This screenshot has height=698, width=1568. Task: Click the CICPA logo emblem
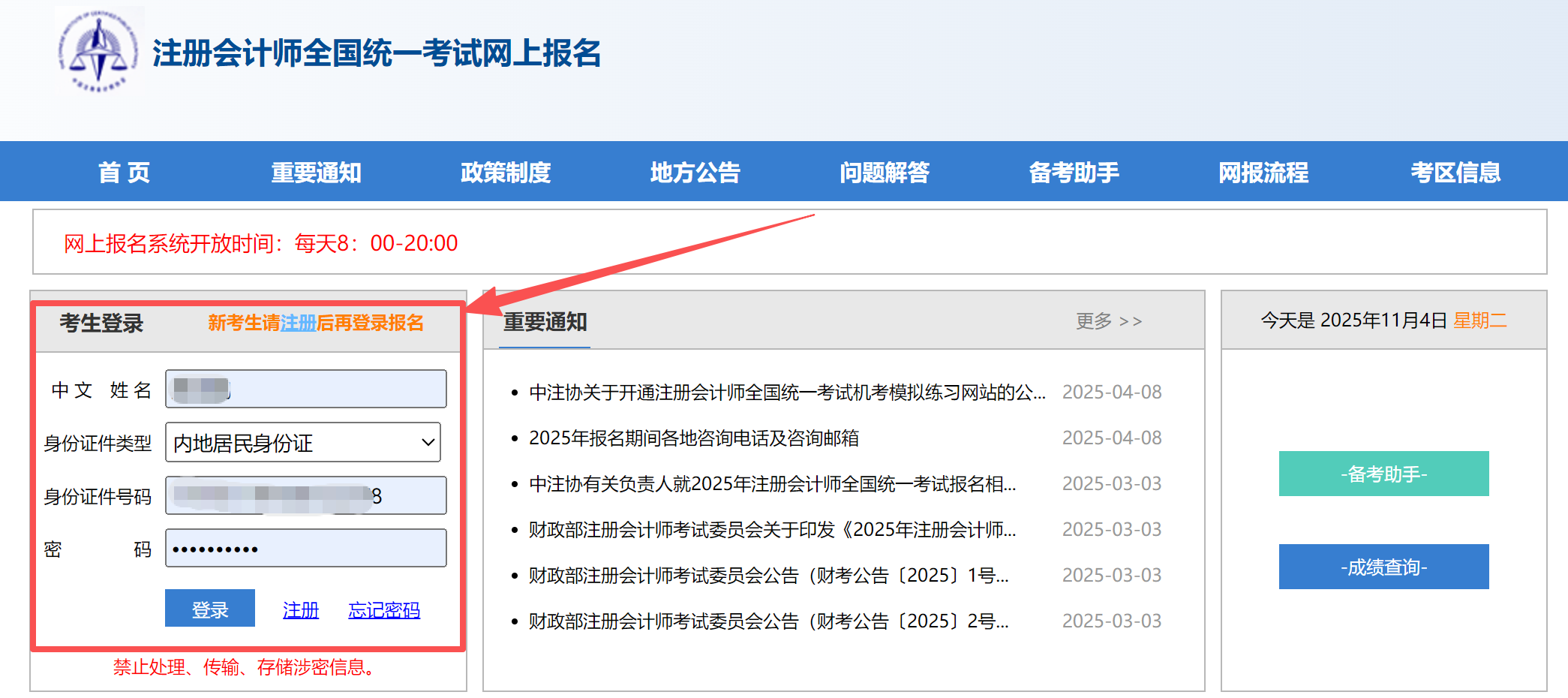[98, 53]
